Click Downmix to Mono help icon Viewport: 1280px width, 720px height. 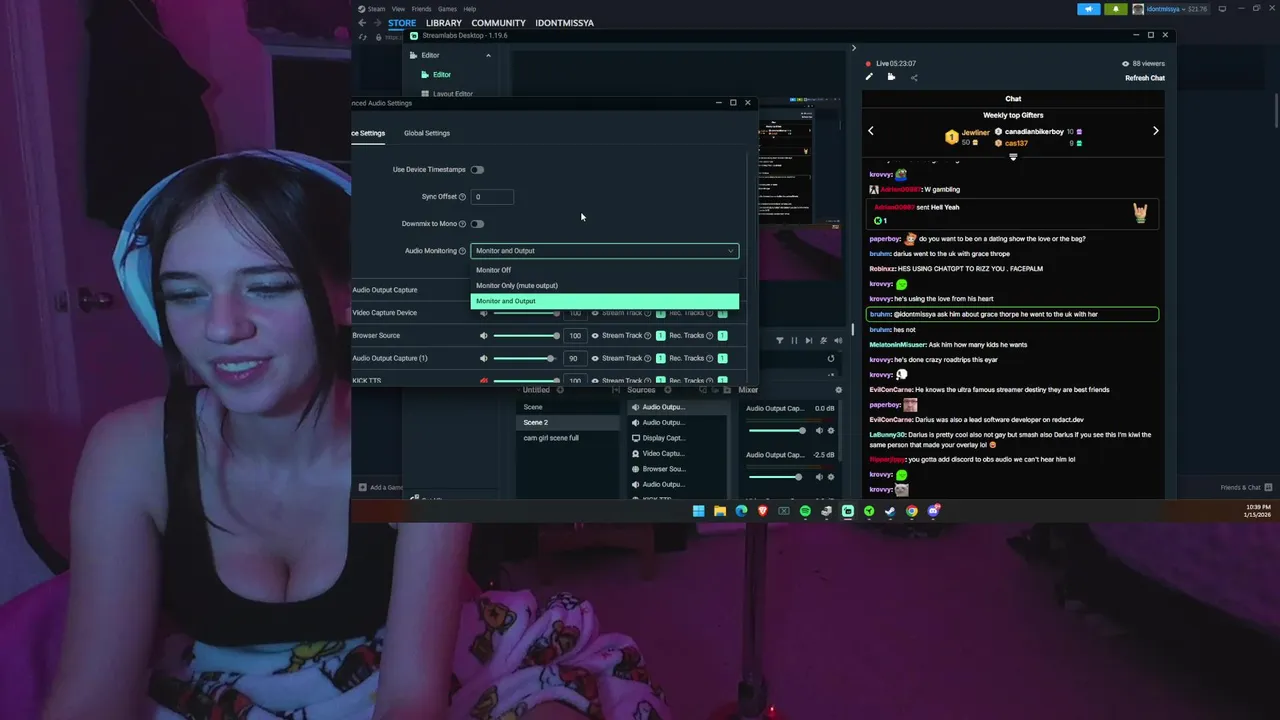pos(462,224)
